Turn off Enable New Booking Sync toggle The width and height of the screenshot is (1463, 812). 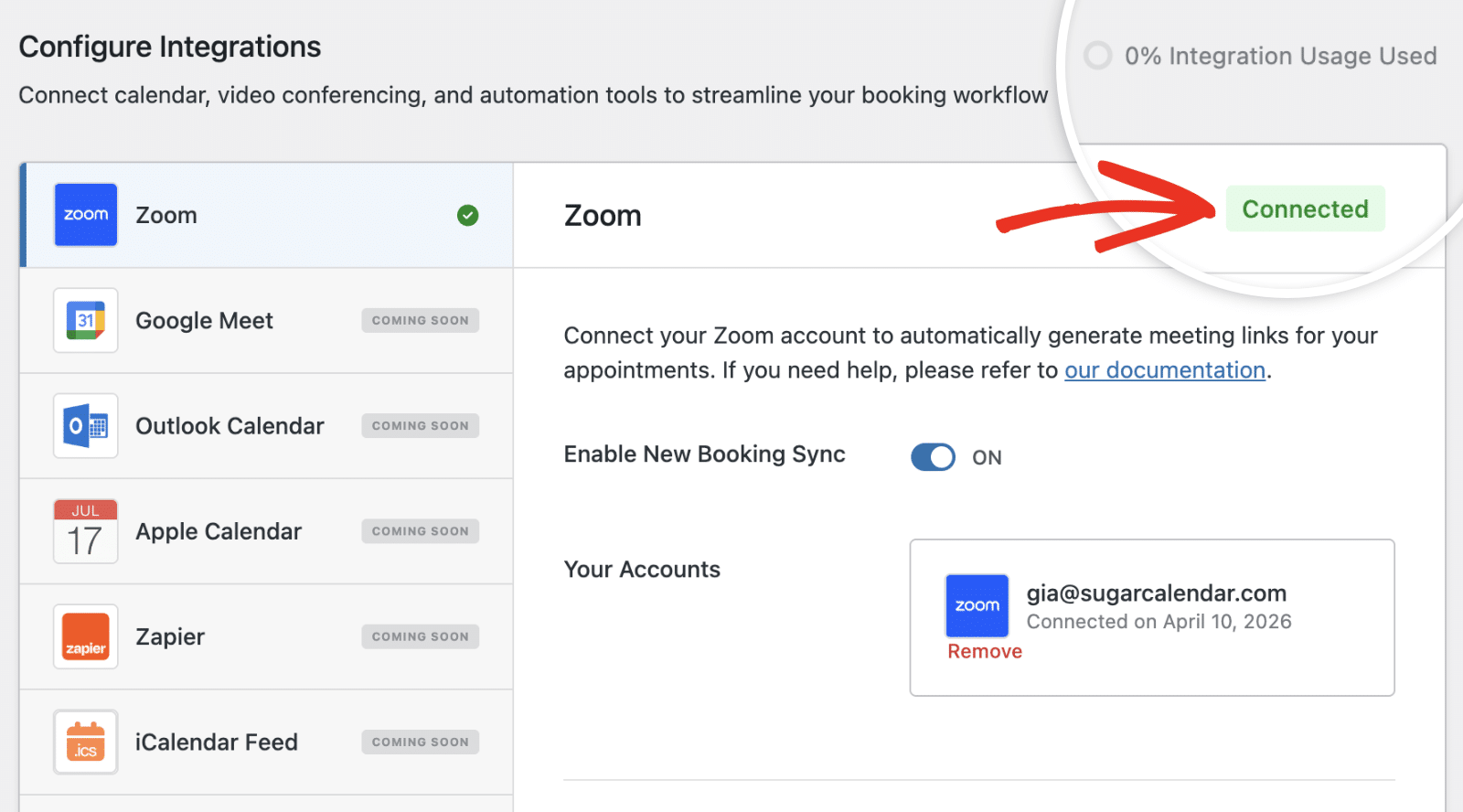tap(934, 457)
